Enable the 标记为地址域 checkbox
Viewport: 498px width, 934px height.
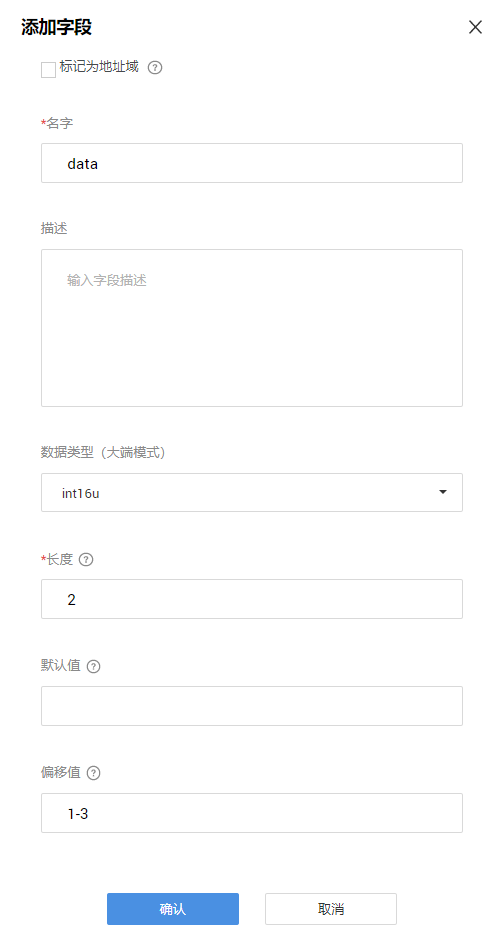[x=48, y=70]
